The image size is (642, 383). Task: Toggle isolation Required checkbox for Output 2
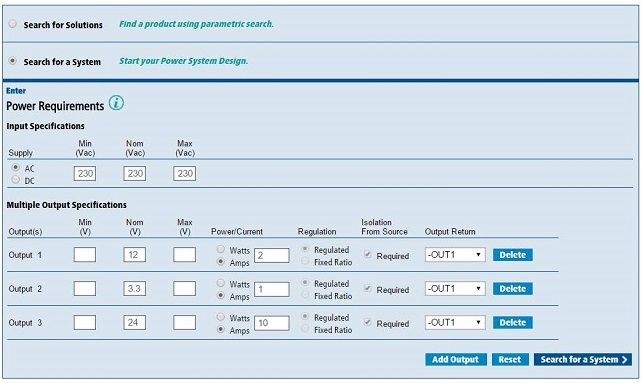(368, 289)
